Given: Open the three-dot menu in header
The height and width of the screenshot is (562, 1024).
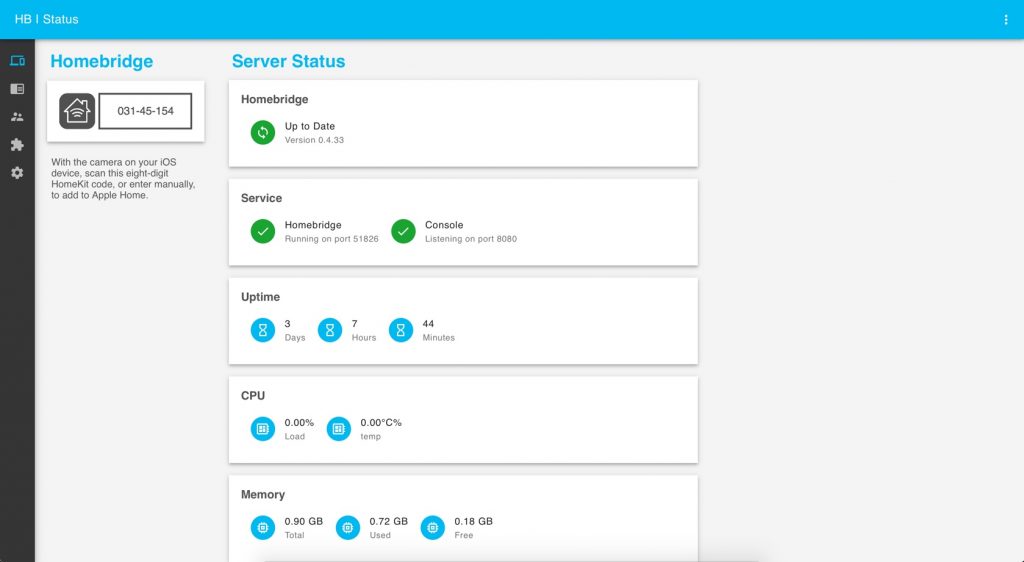Looking at the screenshot, I should click(1006, 20).
